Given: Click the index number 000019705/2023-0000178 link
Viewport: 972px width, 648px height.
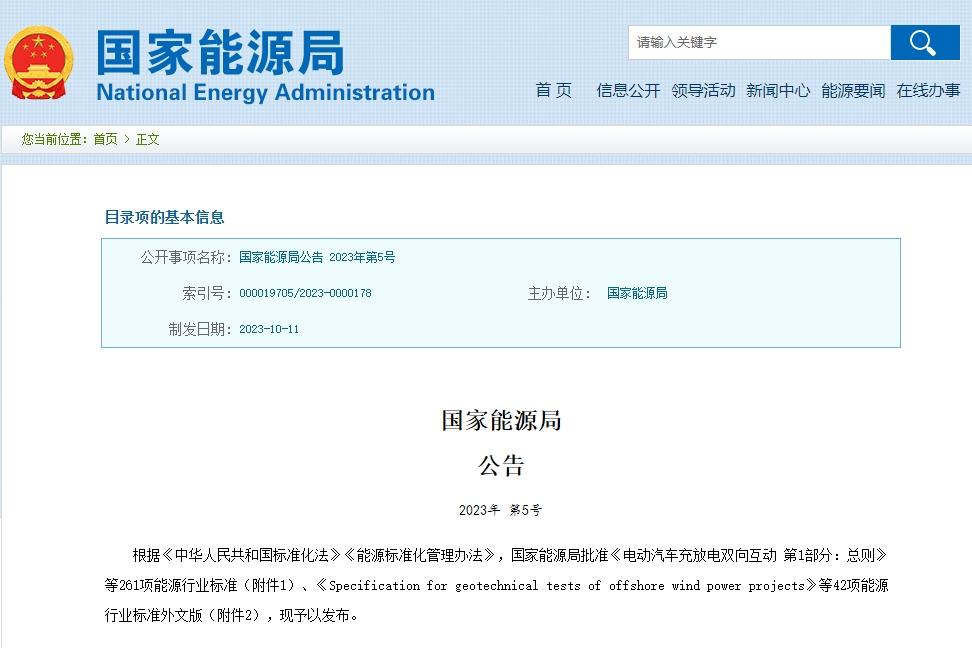Looking at the screenshot, I should point(306,294).
